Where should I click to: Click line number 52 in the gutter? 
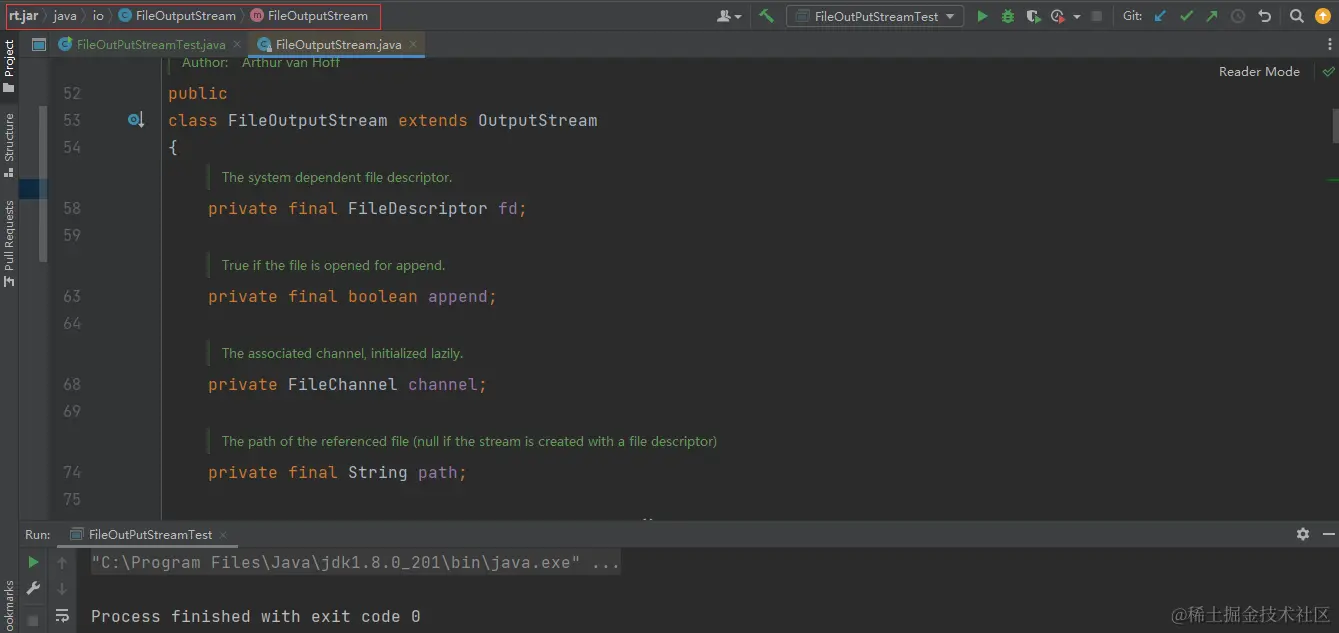71,93
